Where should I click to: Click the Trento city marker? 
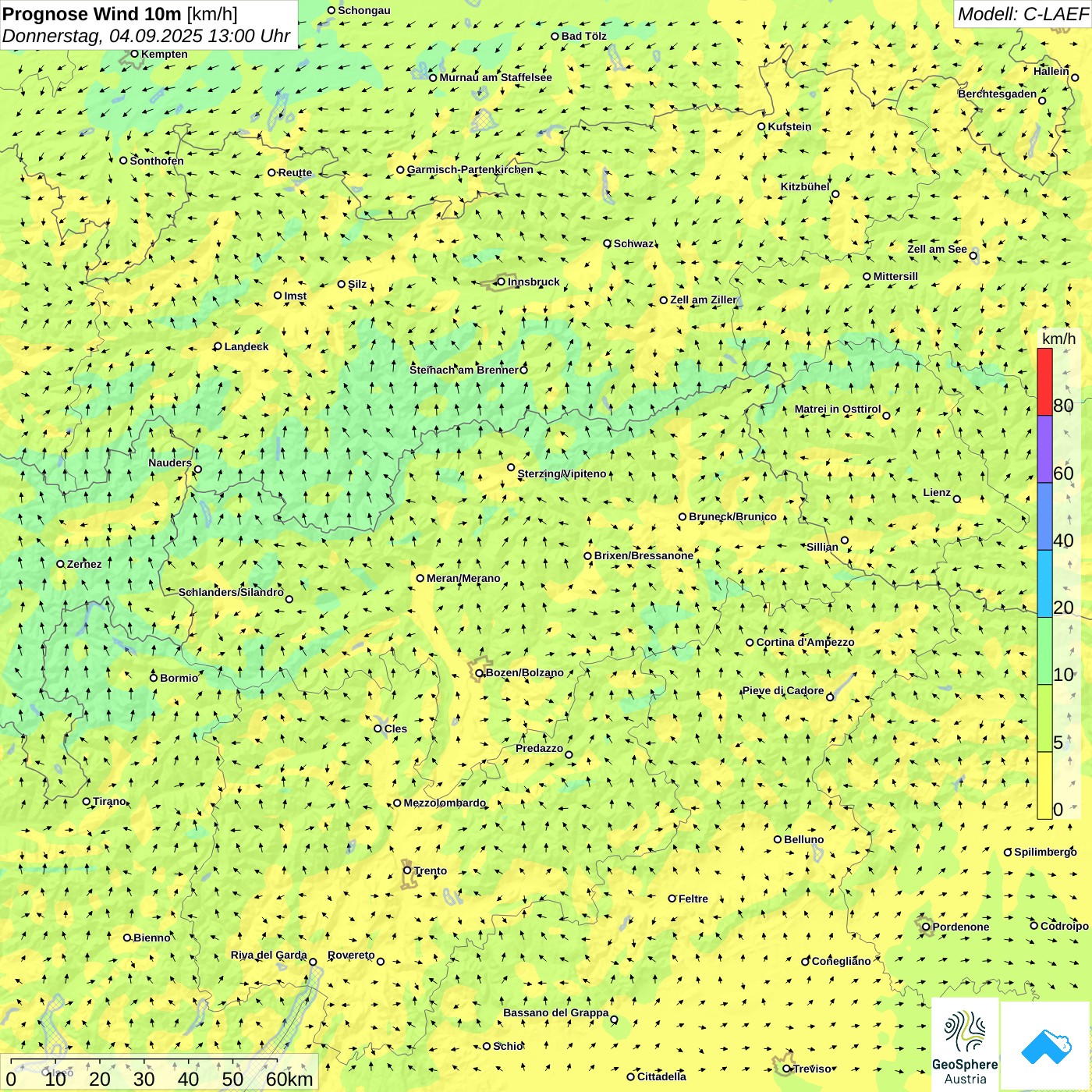[x=407, y=870]
